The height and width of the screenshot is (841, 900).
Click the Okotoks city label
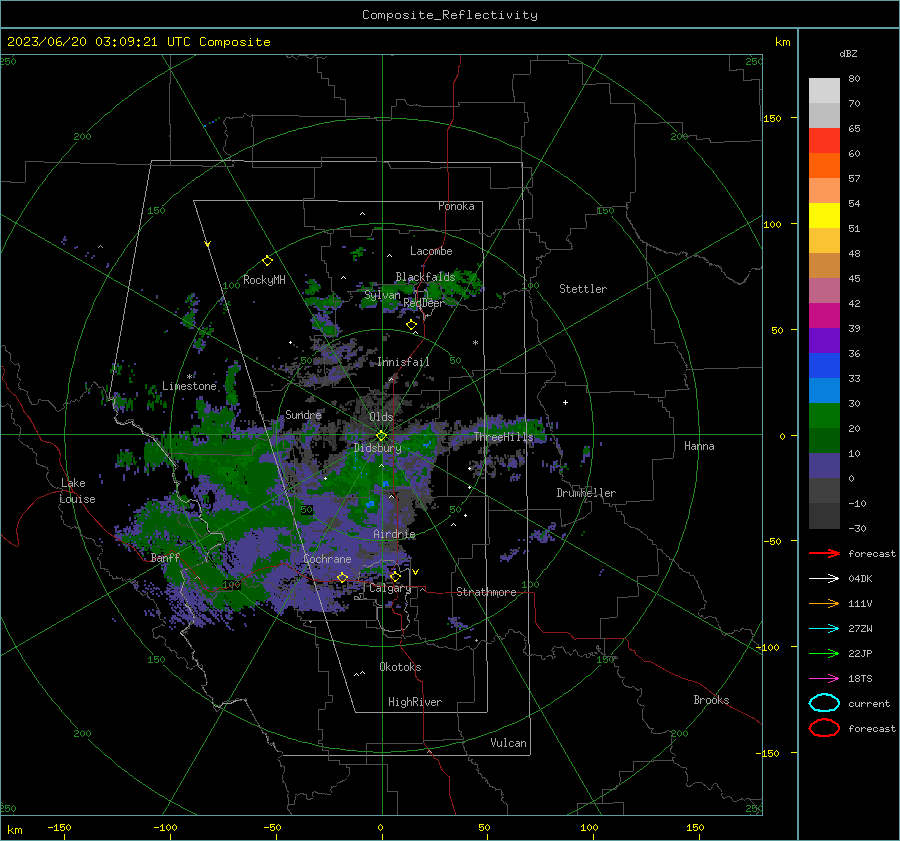point(400,667)
